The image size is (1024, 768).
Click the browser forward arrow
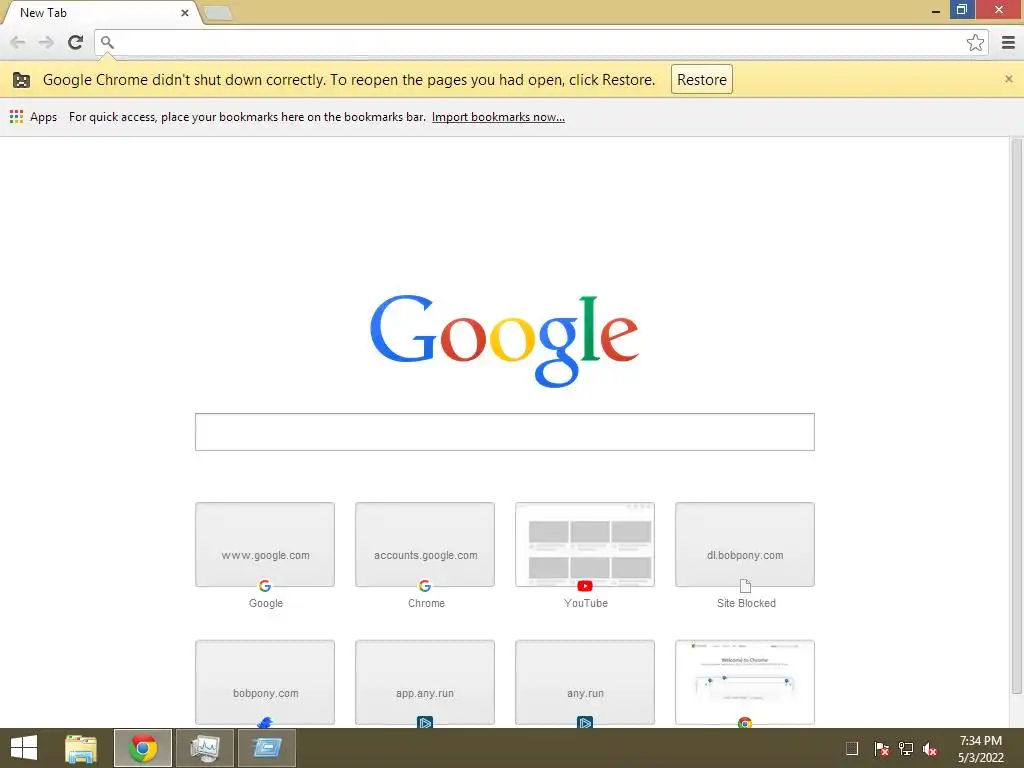click(46, 42)
